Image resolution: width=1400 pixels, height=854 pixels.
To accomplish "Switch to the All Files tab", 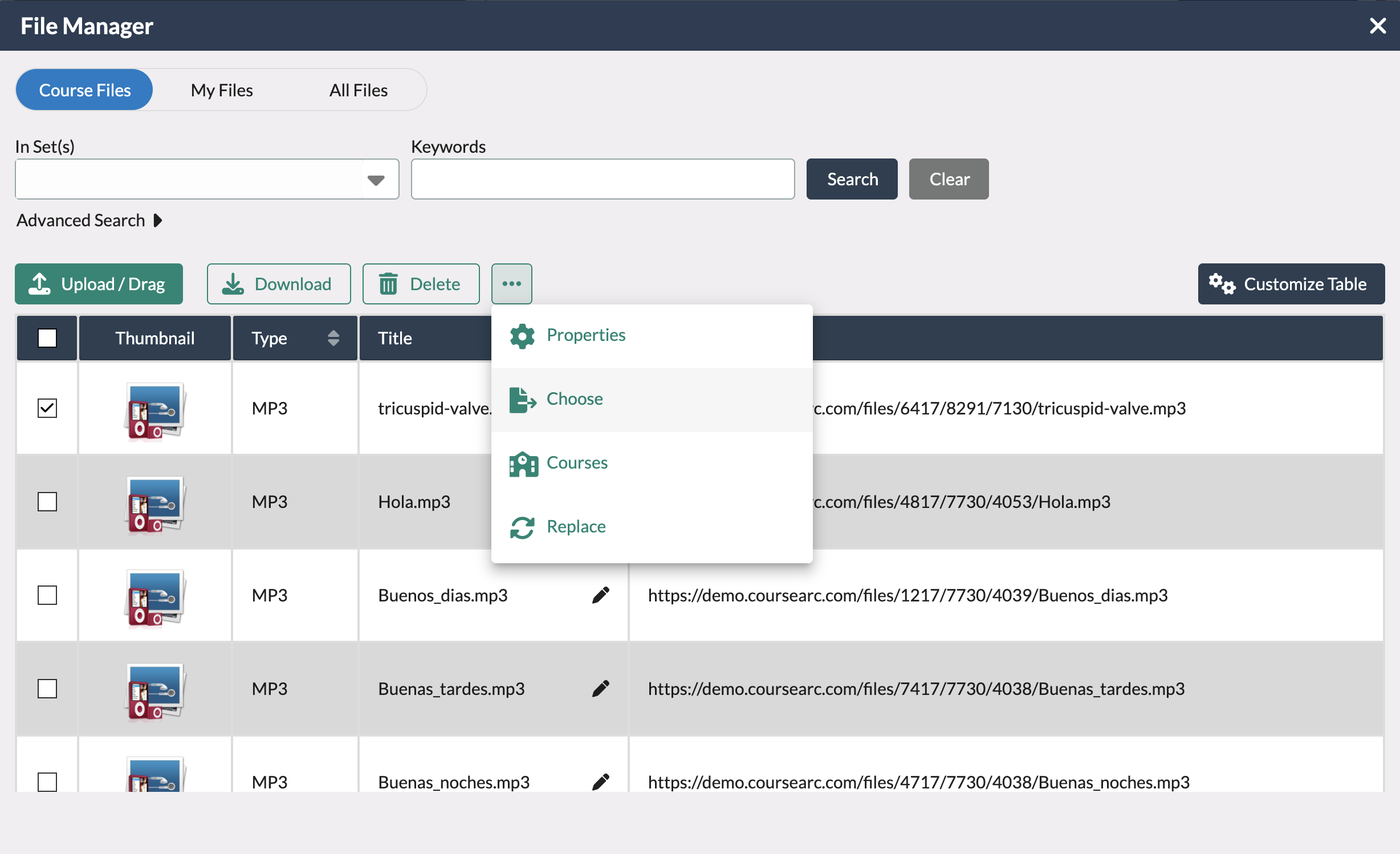I will (359, 90).
